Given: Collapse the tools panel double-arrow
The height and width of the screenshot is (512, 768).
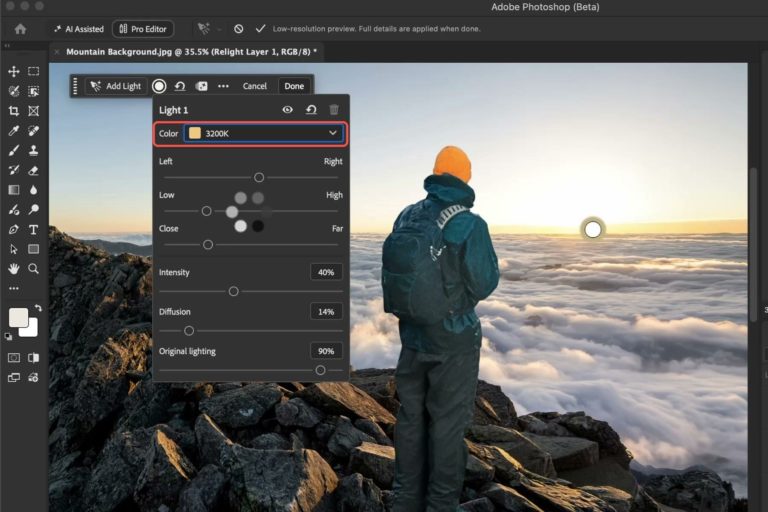Looking at the screenshot, I should 7,46.
